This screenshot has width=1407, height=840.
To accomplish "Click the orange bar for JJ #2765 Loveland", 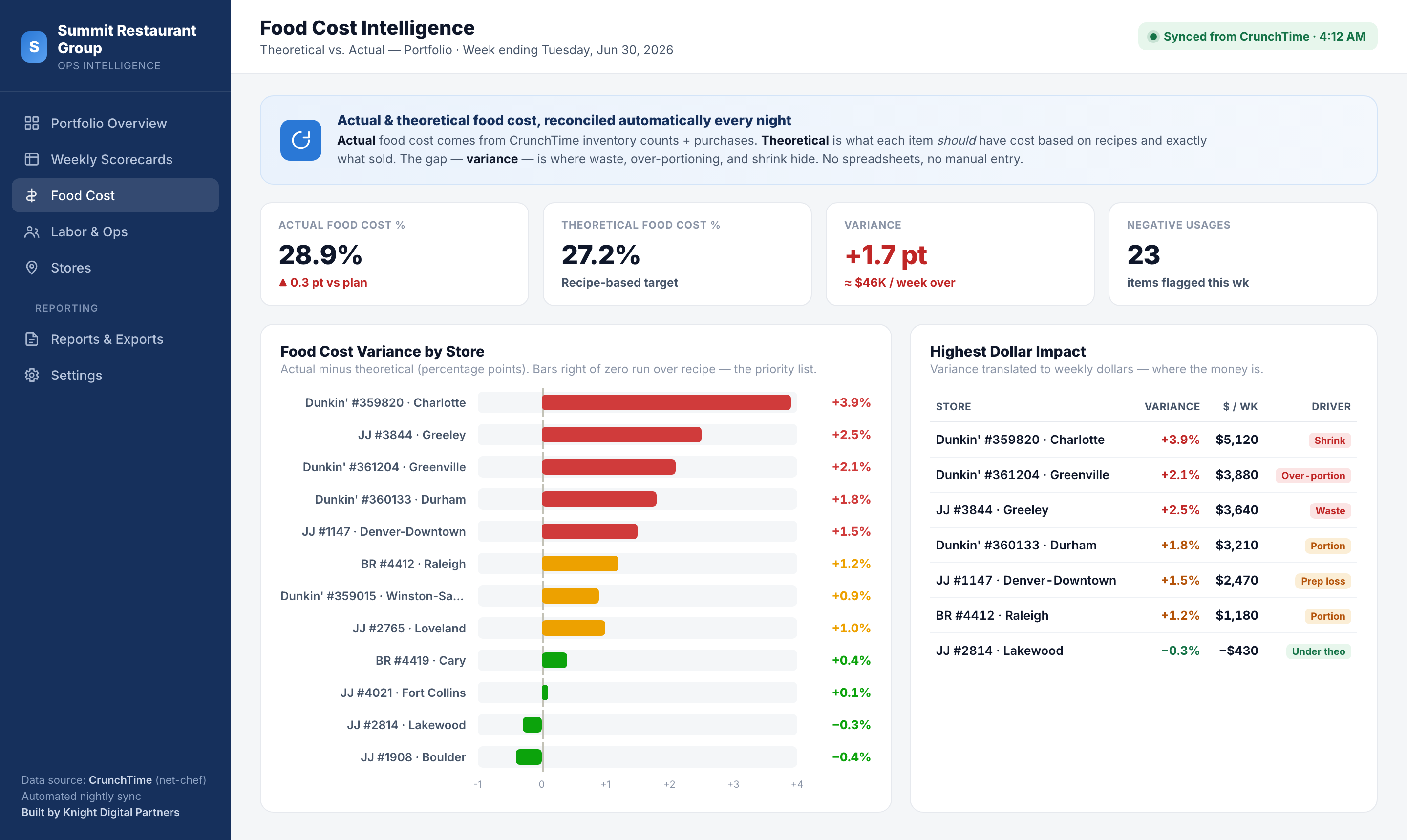I will (x=574, y=629).
